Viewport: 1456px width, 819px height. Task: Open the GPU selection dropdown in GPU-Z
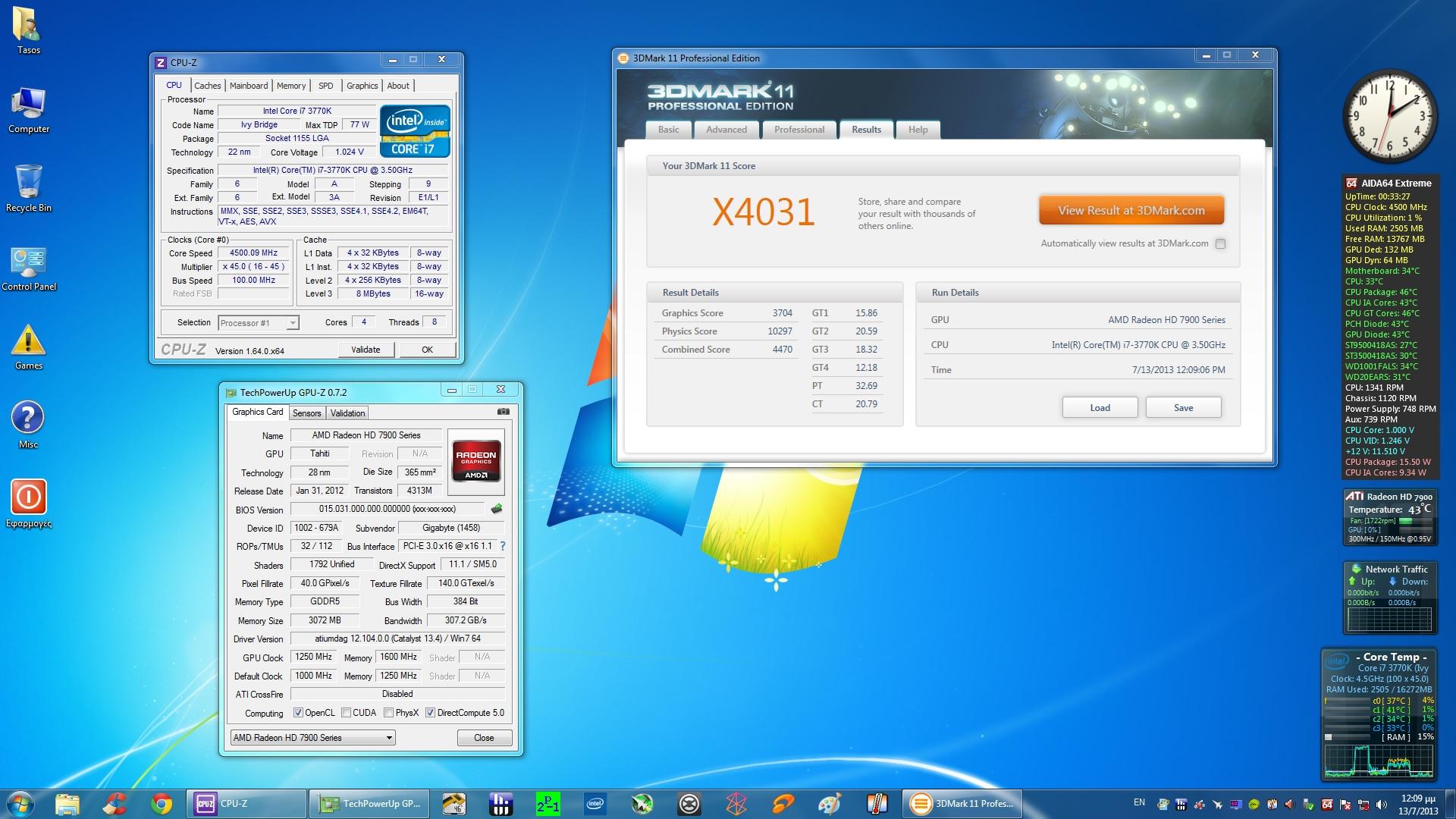(x=313, y=738)
